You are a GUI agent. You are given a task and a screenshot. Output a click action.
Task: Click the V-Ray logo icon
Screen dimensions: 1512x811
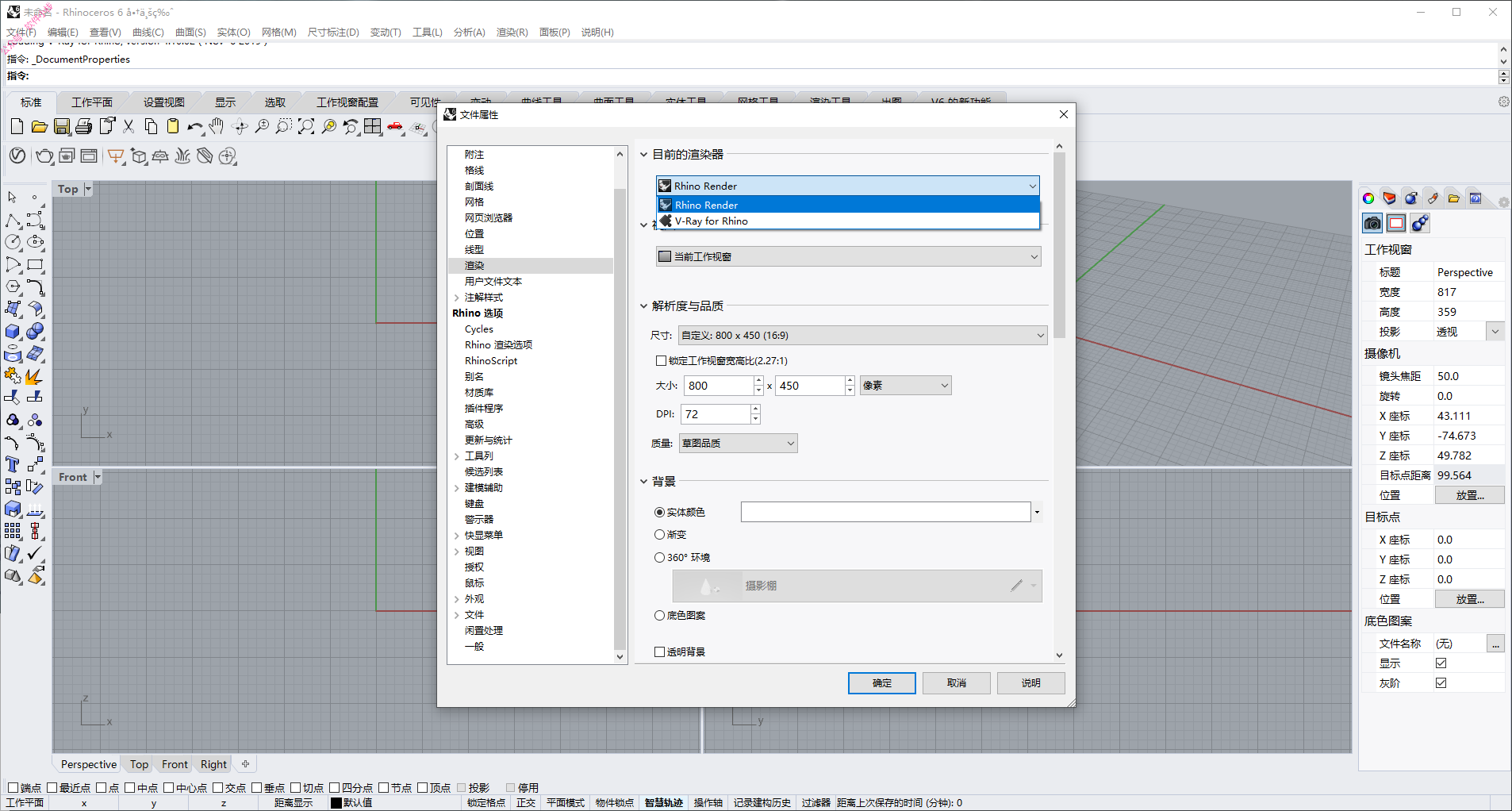pos(17,156)
